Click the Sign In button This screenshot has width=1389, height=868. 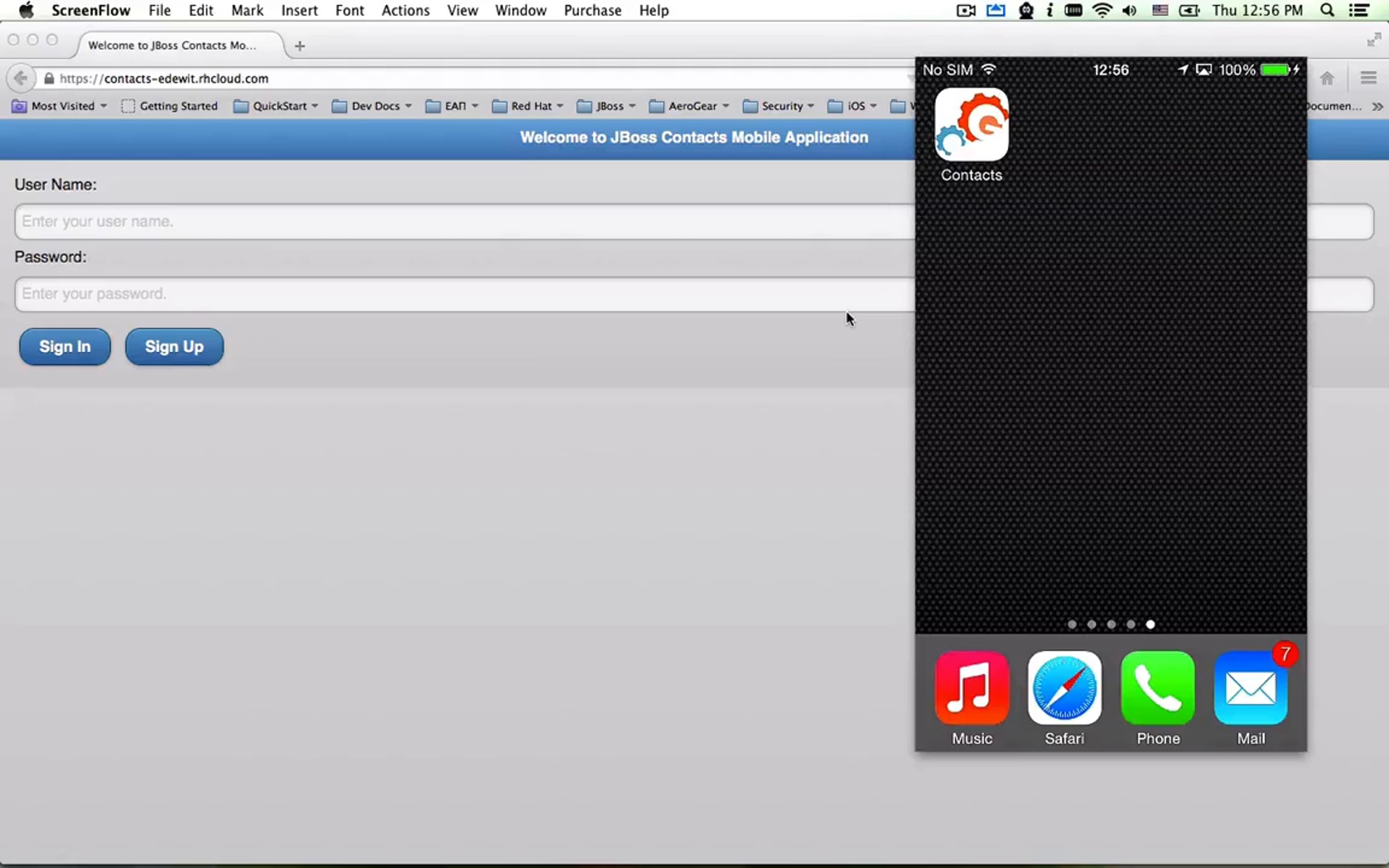click(65, 347)
